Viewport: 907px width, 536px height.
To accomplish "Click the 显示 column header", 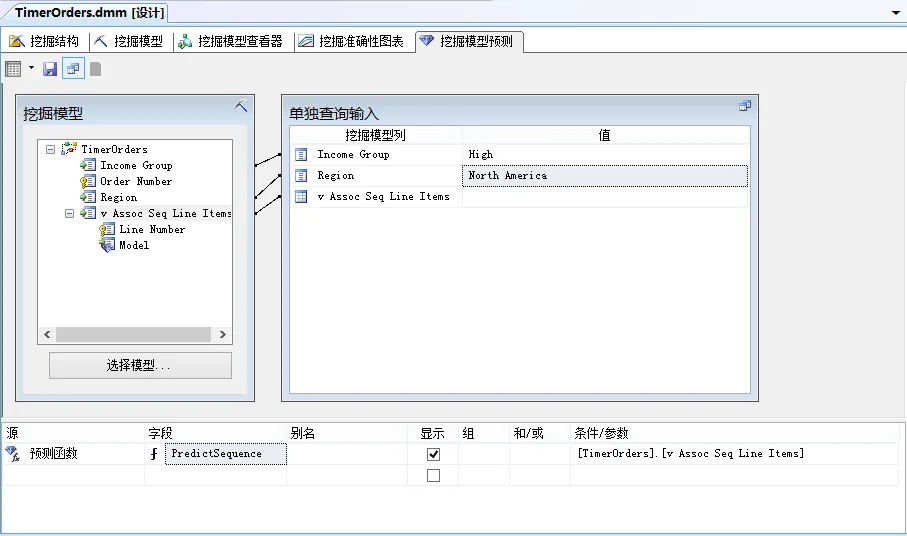I will click(432, 433).
